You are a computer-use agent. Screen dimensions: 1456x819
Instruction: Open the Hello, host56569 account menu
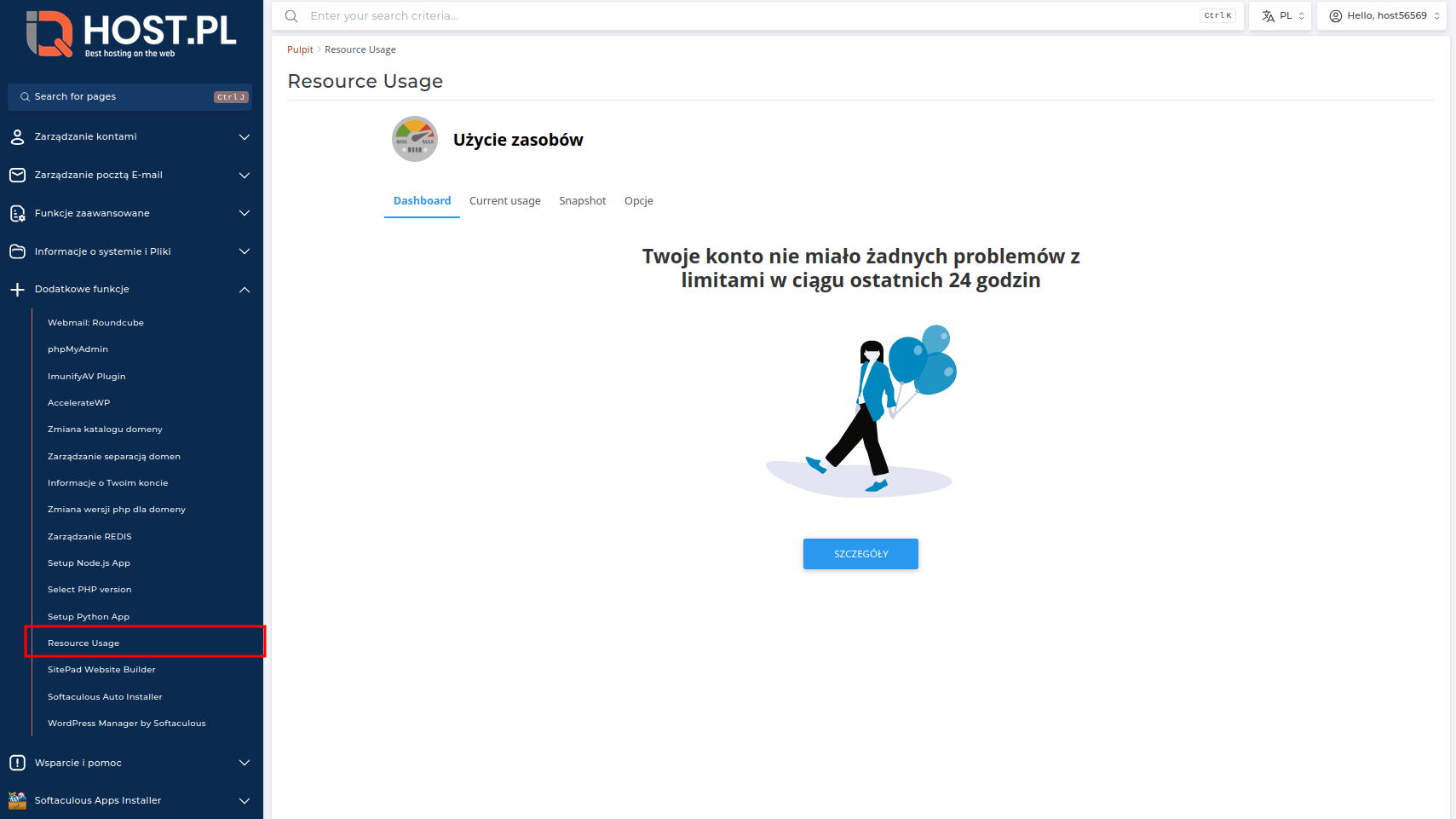click(1381, 15)
